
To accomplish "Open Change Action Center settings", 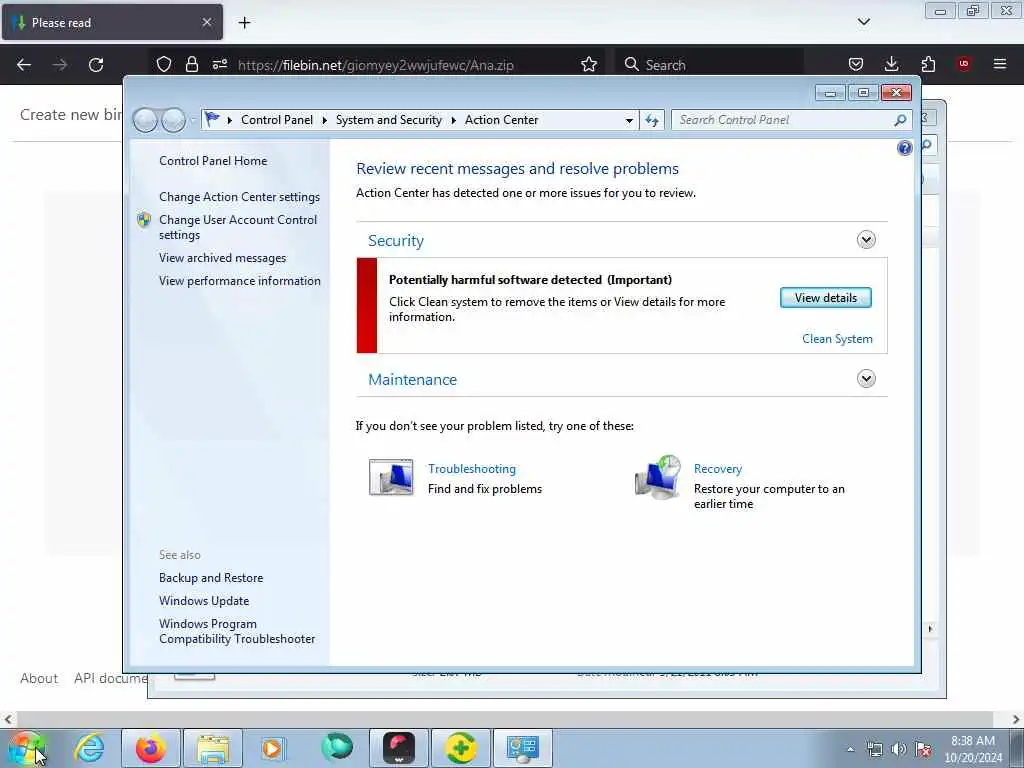I will click(x=240, y=197).
